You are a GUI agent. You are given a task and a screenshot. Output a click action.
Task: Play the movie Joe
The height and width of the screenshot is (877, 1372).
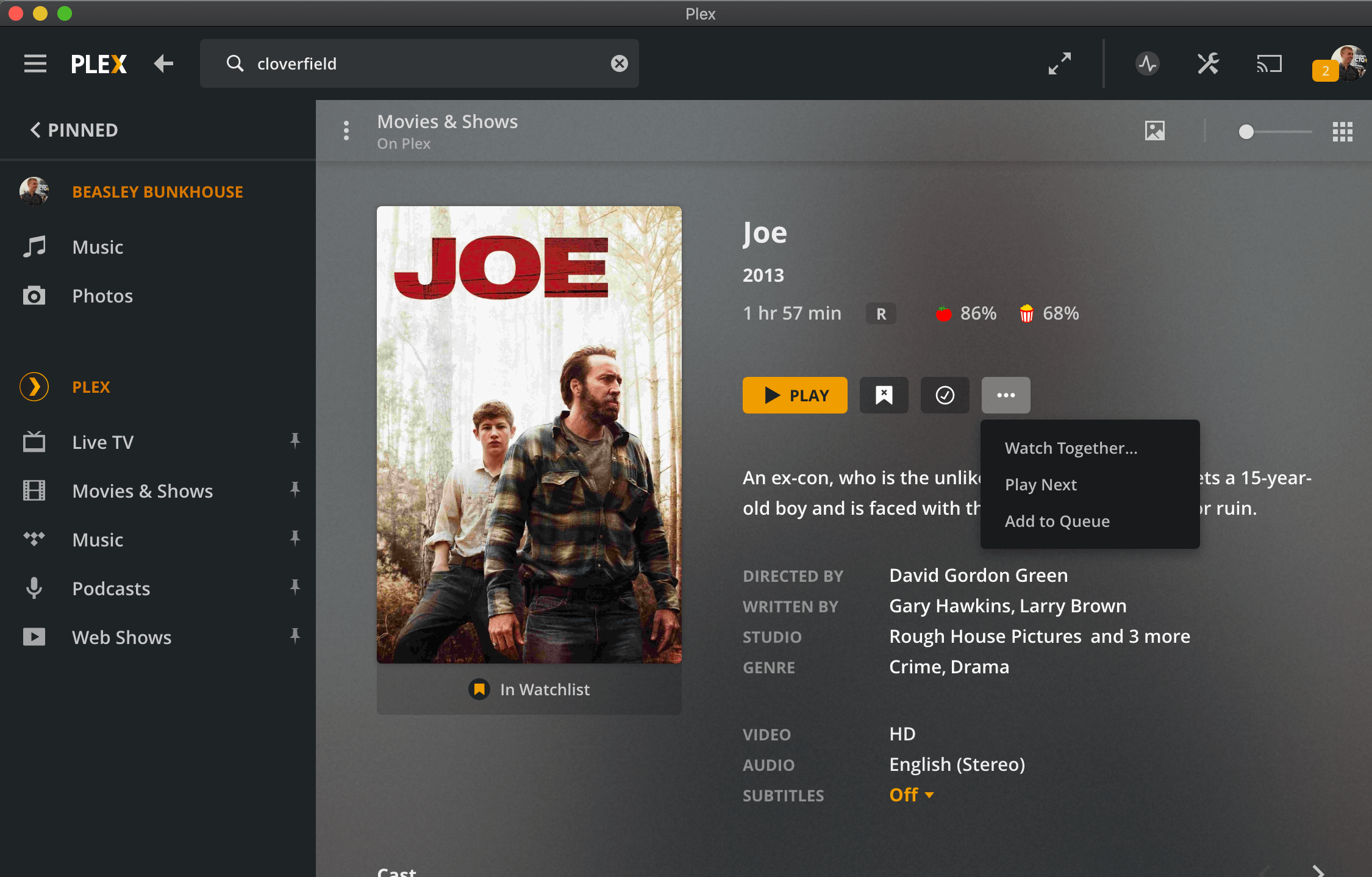click(795, 395)
